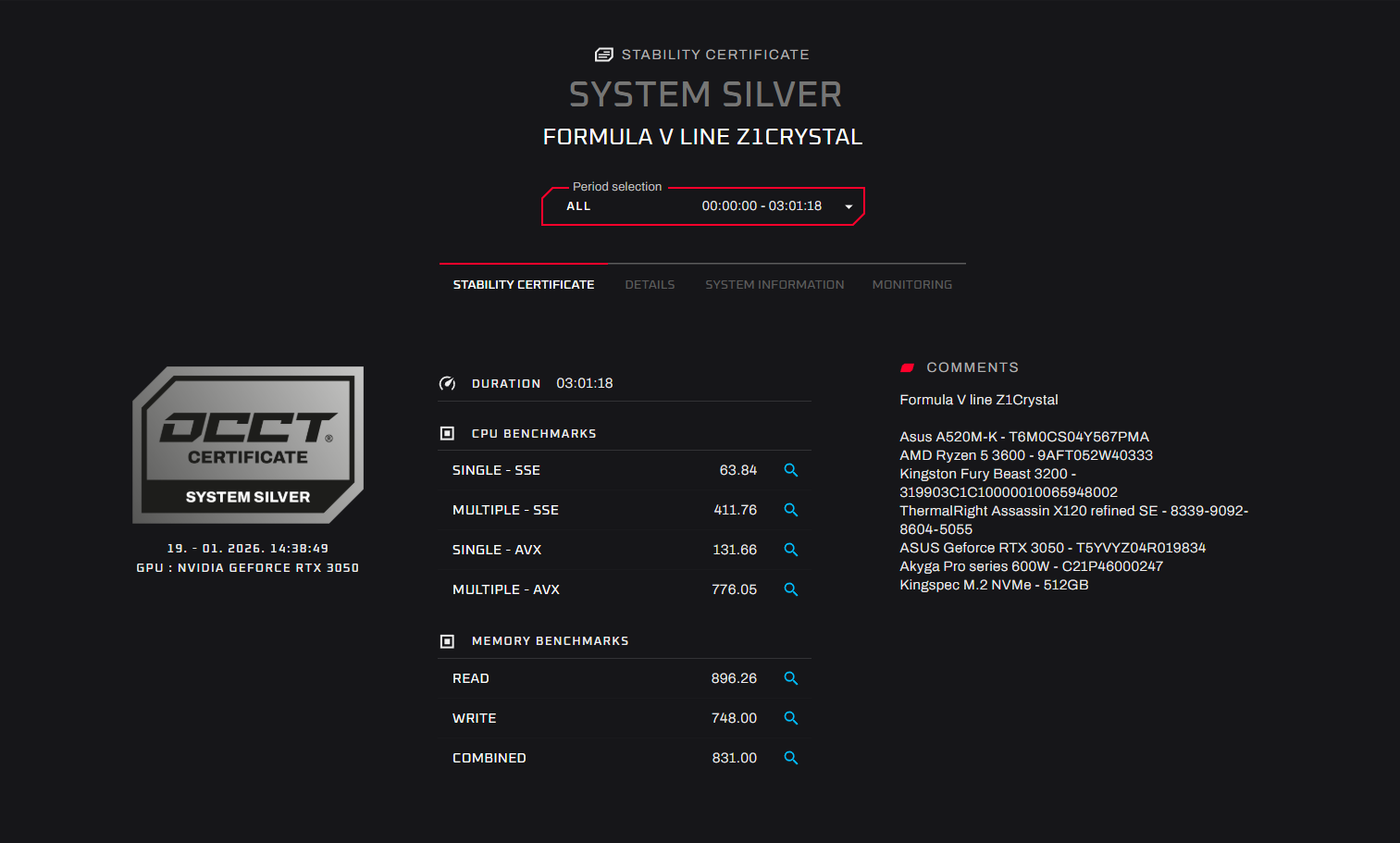This screenshot has height=843, width=1400.
Task: Expand period list using the dropdown arrow
Action: tap(849, 206)
